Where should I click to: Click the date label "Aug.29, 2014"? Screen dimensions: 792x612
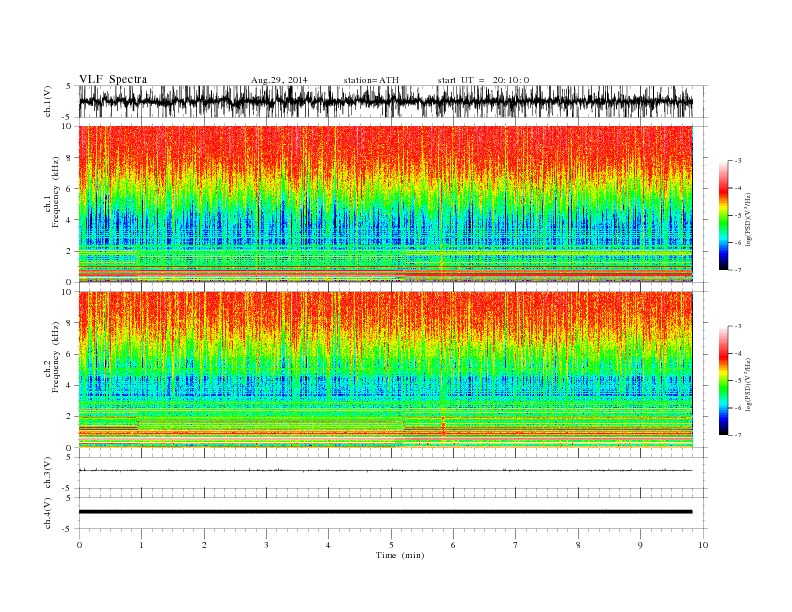[279, 80]
